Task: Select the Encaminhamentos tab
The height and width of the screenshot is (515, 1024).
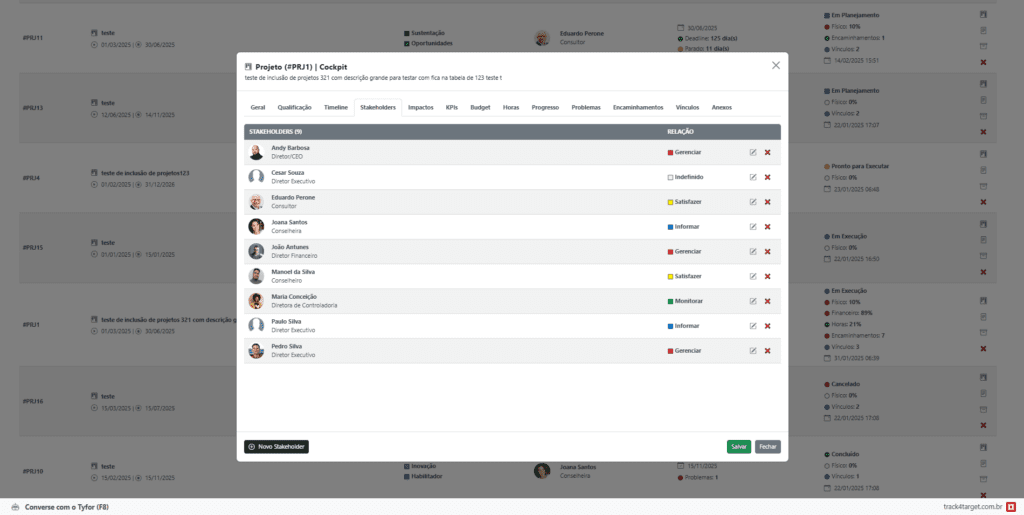Action: 638,107
